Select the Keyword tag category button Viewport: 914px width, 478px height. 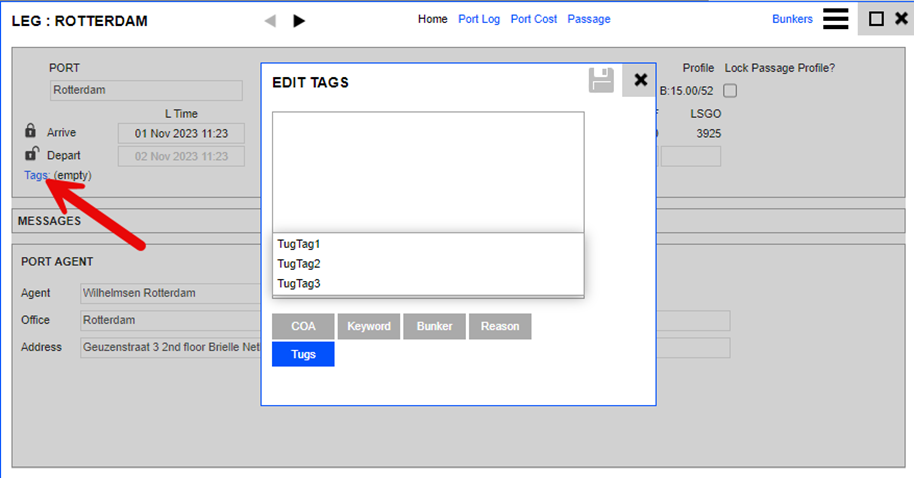click(369, 327)
